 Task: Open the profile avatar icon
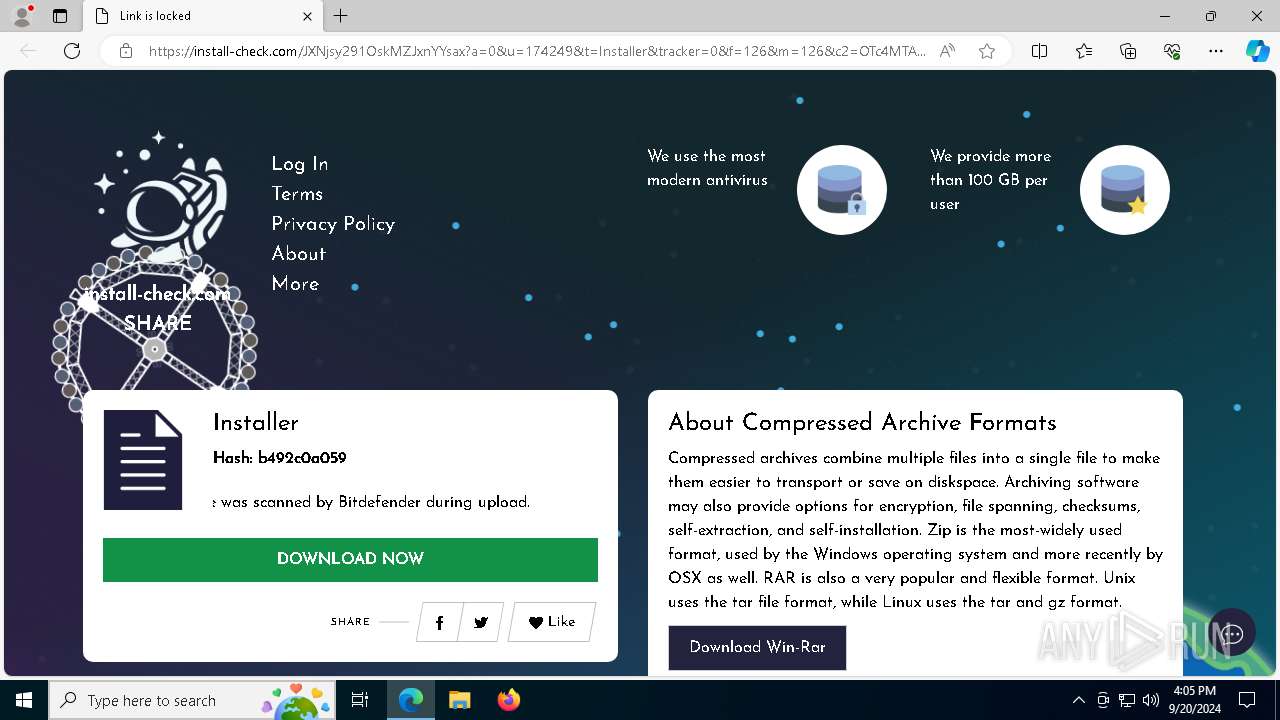(22, 16)
